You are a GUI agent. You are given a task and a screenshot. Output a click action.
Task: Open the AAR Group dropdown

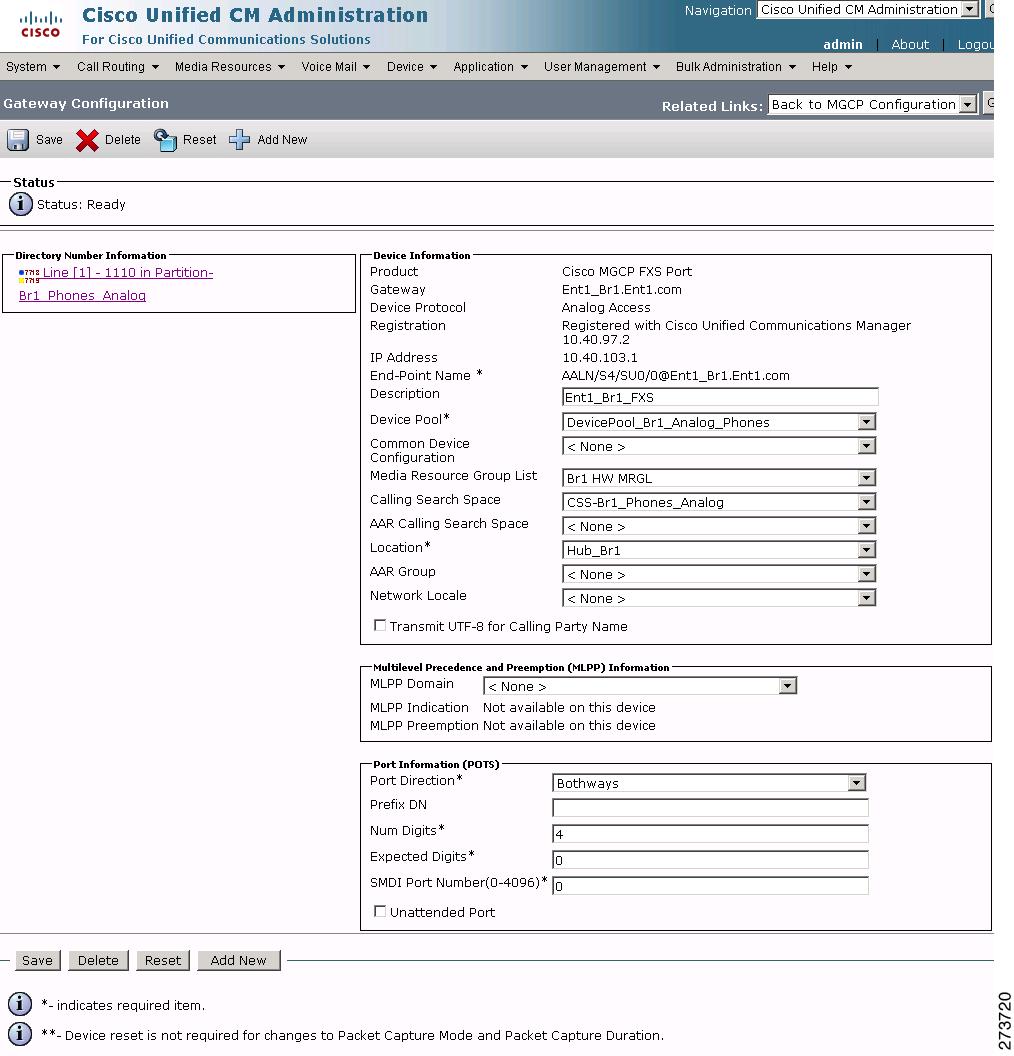click(718, 574)
